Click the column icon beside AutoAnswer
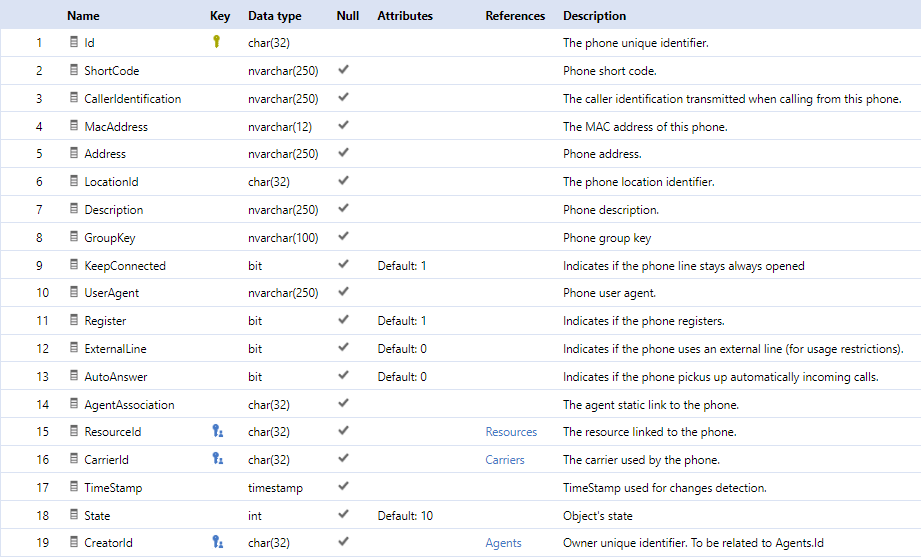The image size is (921, 557). (73, 375)
